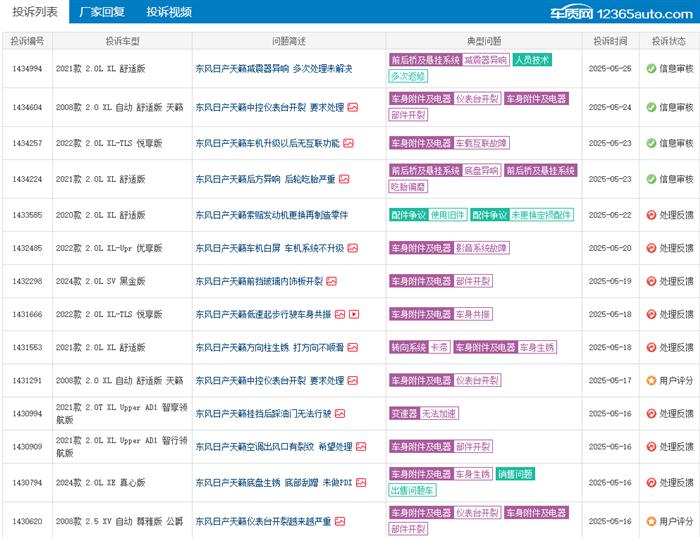
Task: Select the 车身共振 tag
Action: click(x=473, y=314)
